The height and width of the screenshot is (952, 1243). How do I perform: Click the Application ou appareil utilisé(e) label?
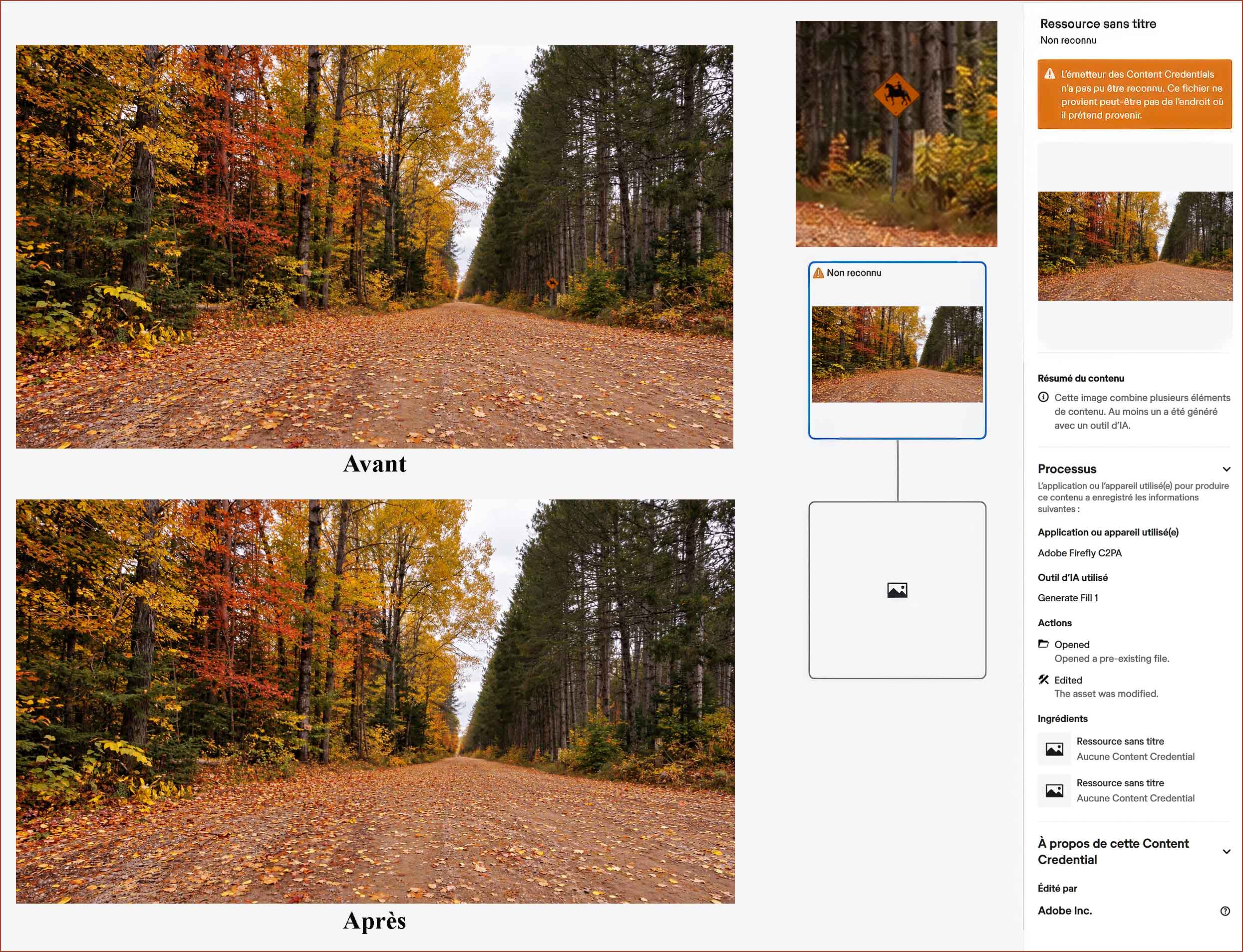(1108, 532)
